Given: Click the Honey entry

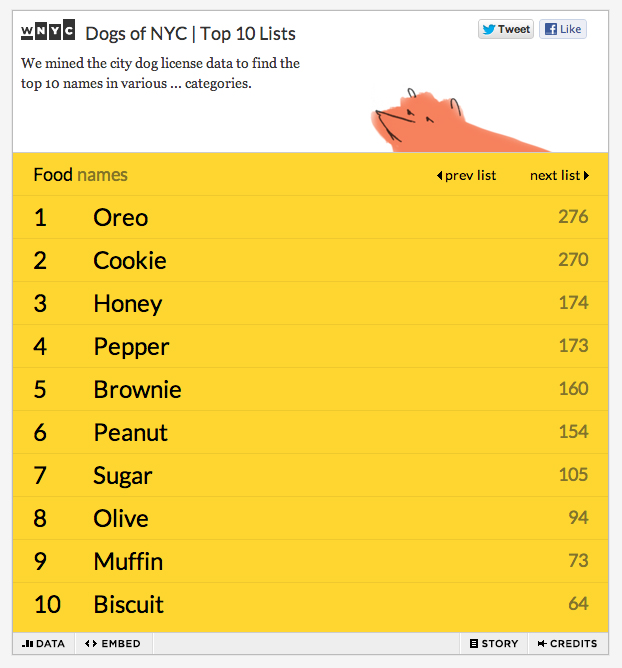Looking at the screenshot, I should coord(128,303).
